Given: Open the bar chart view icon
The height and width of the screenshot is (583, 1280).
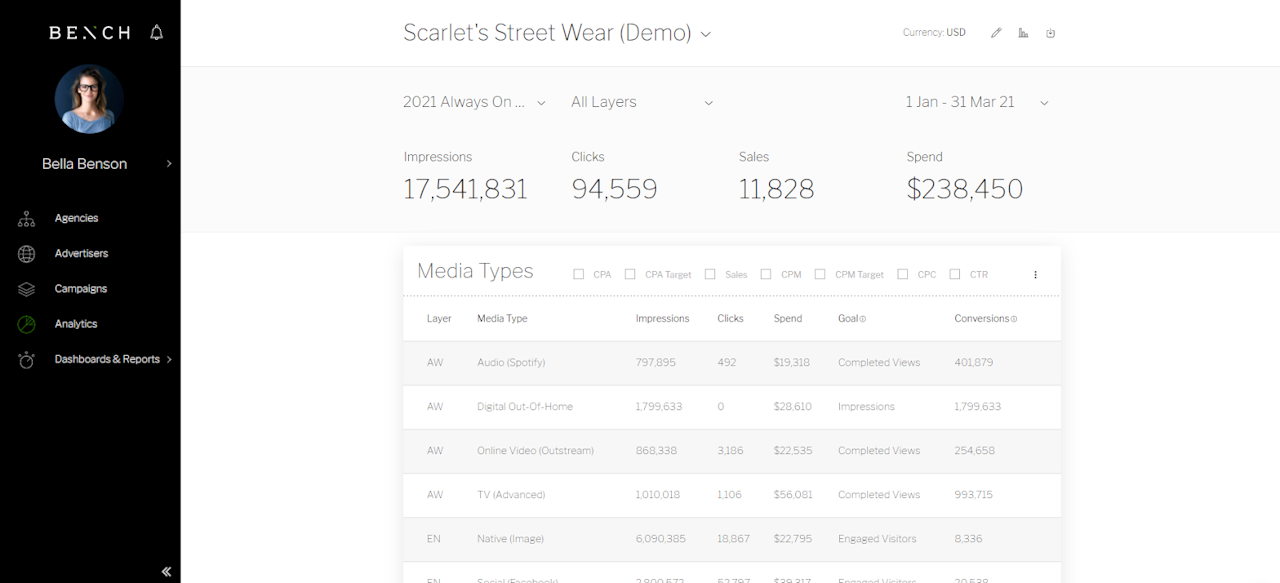Looking at the screenshot, I should click(x=1023, y=33).
